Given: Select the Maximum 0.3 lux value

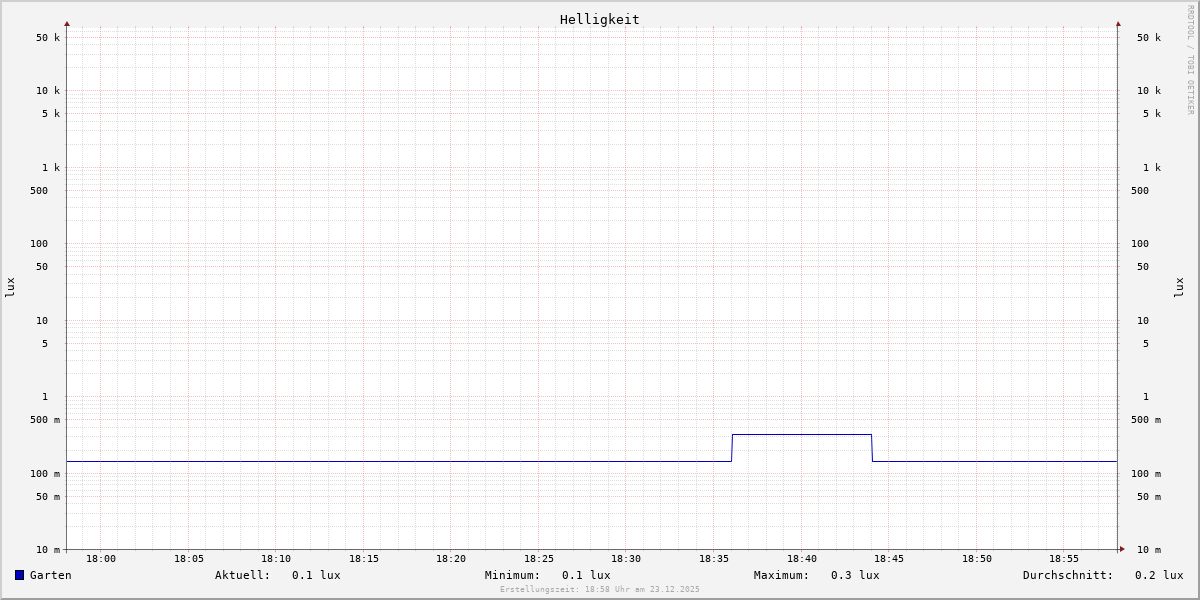Looking at the screenshot, I should [855, 575].
